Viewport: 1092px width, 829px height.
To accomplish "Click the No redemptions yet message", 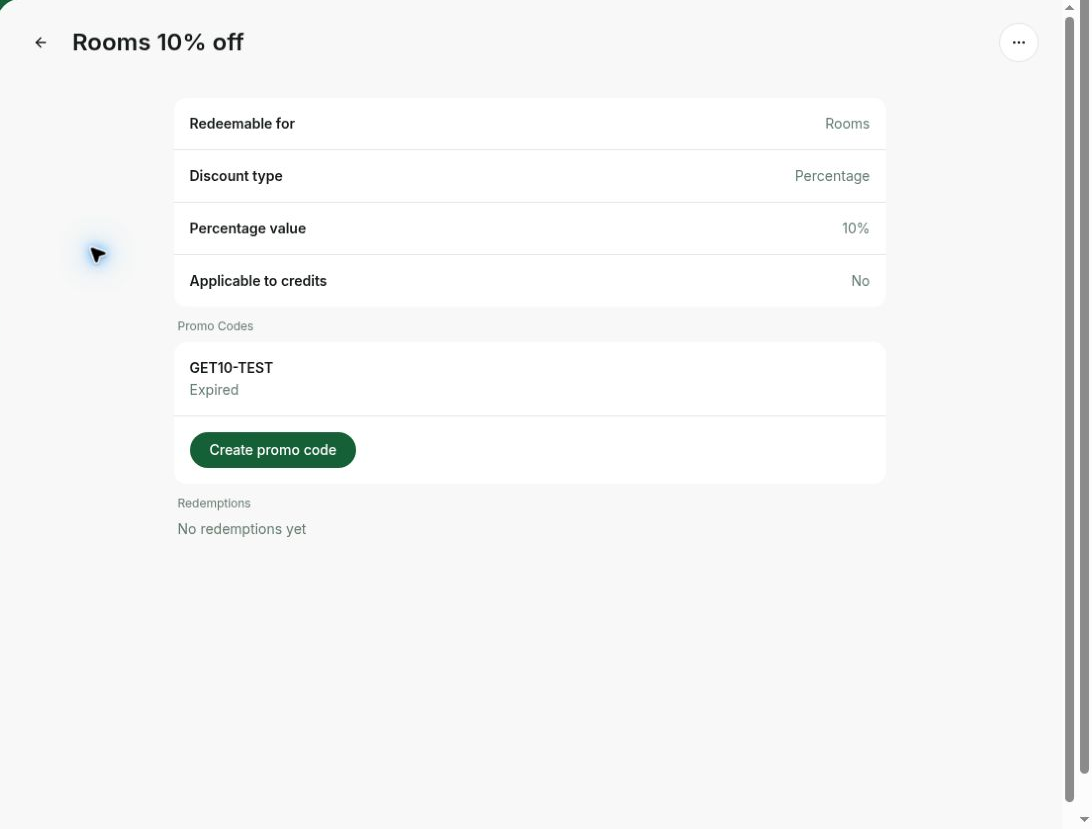I will pos(242,529).
